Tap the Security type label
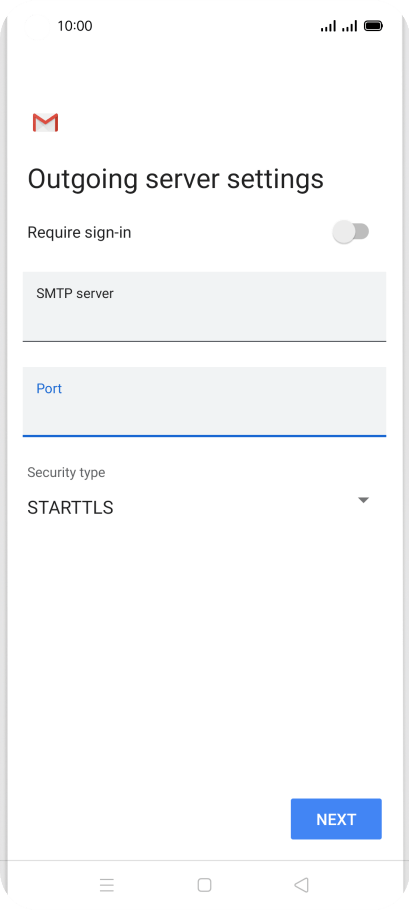Viewport: 409px width, 910px height. click(66, 472)
